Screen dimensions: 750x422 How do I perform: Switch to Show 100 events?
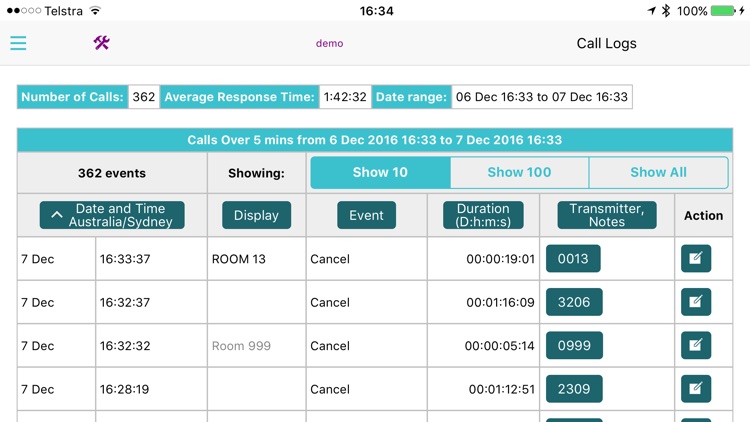pos(519,172)
